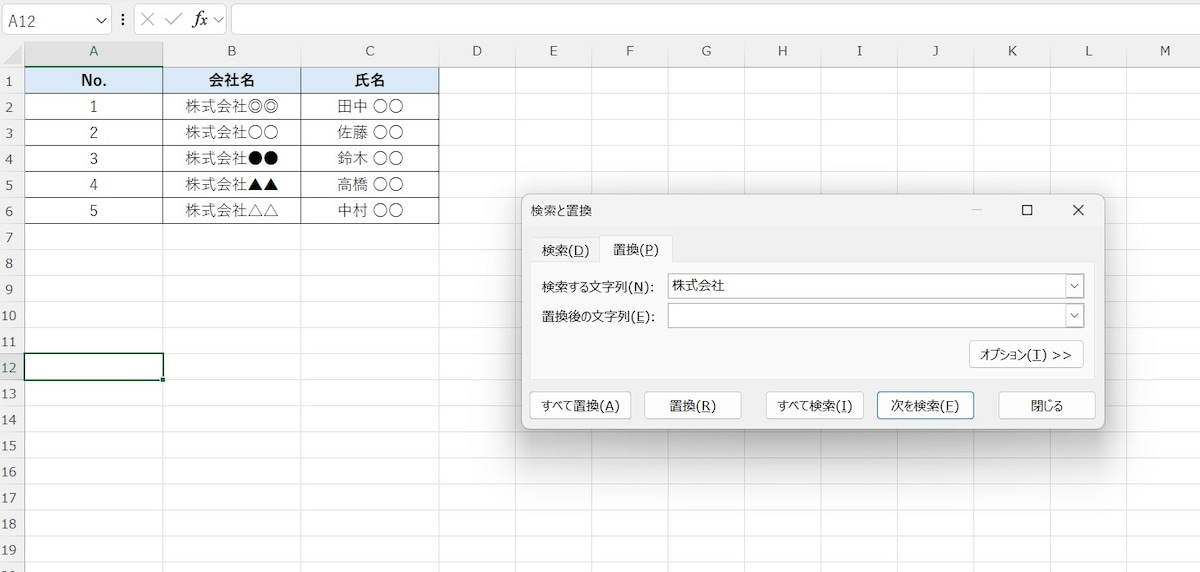This screenshot has height=572, width=1200.
Task: Select column B header
Action: [x=232, y=51]
